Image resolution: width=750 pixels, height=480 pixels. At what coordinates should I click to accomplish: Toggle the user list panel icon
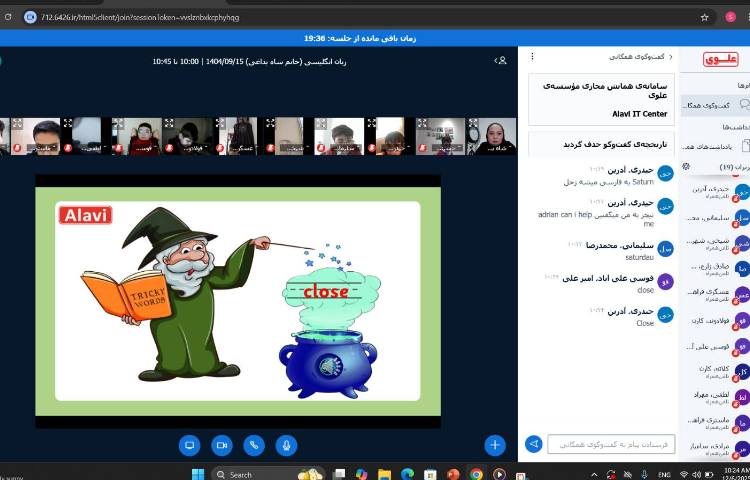(x=501, y=61)
